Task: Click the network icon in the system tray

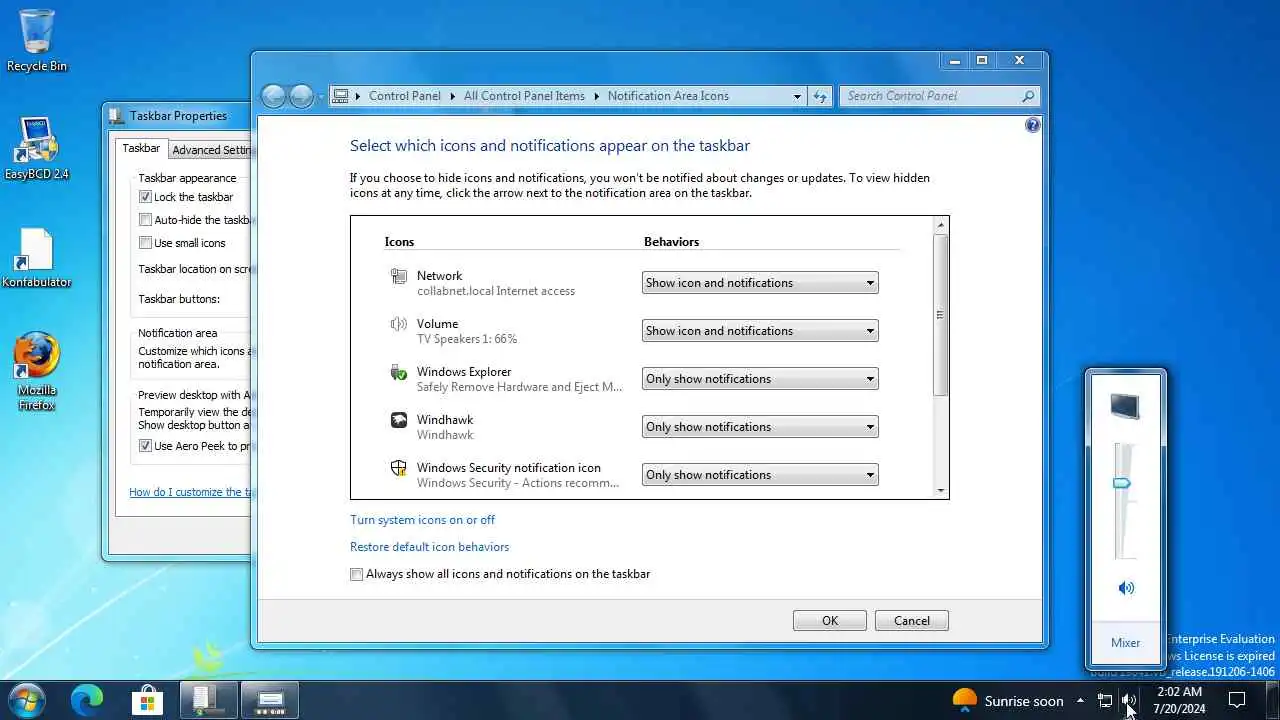Action: tap(1105, 701)
